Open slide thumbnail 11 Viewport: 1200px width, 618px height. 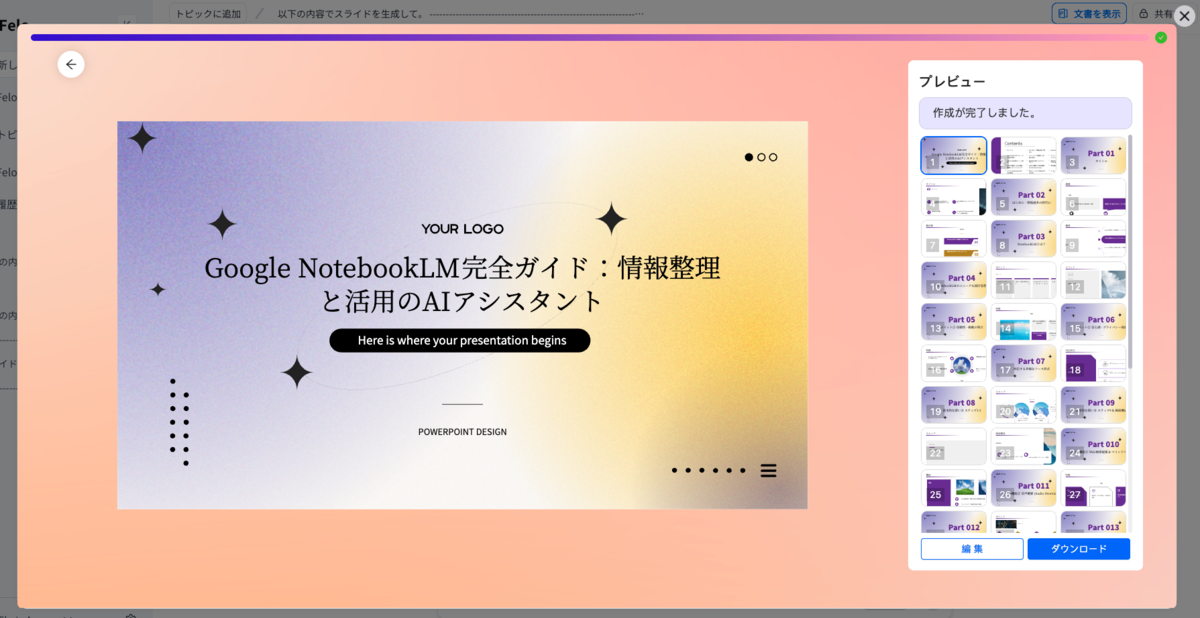coord(1024,280)
